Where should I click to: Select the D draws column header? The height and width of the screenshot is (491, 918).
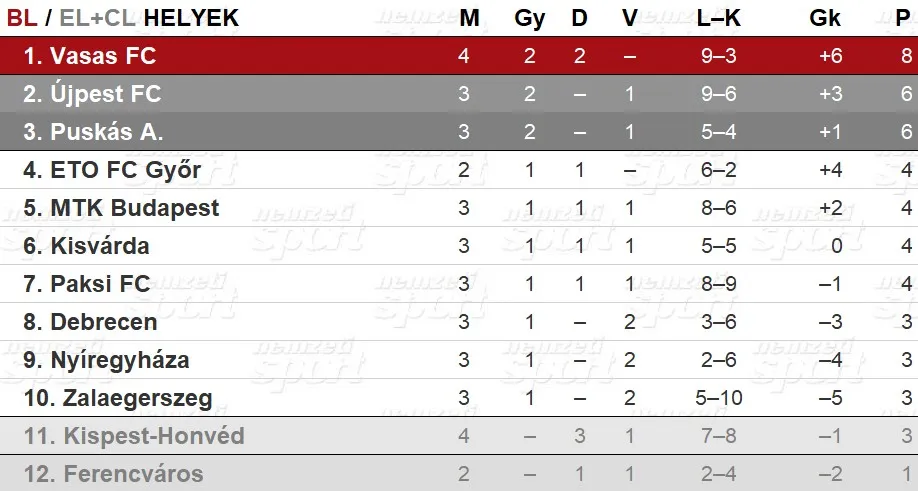pos(579,18)
